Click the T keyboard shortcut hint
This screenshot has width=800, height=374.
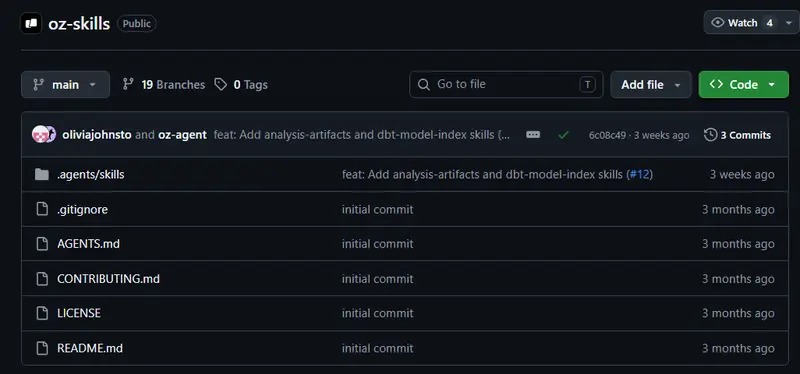tap(588, 85)
